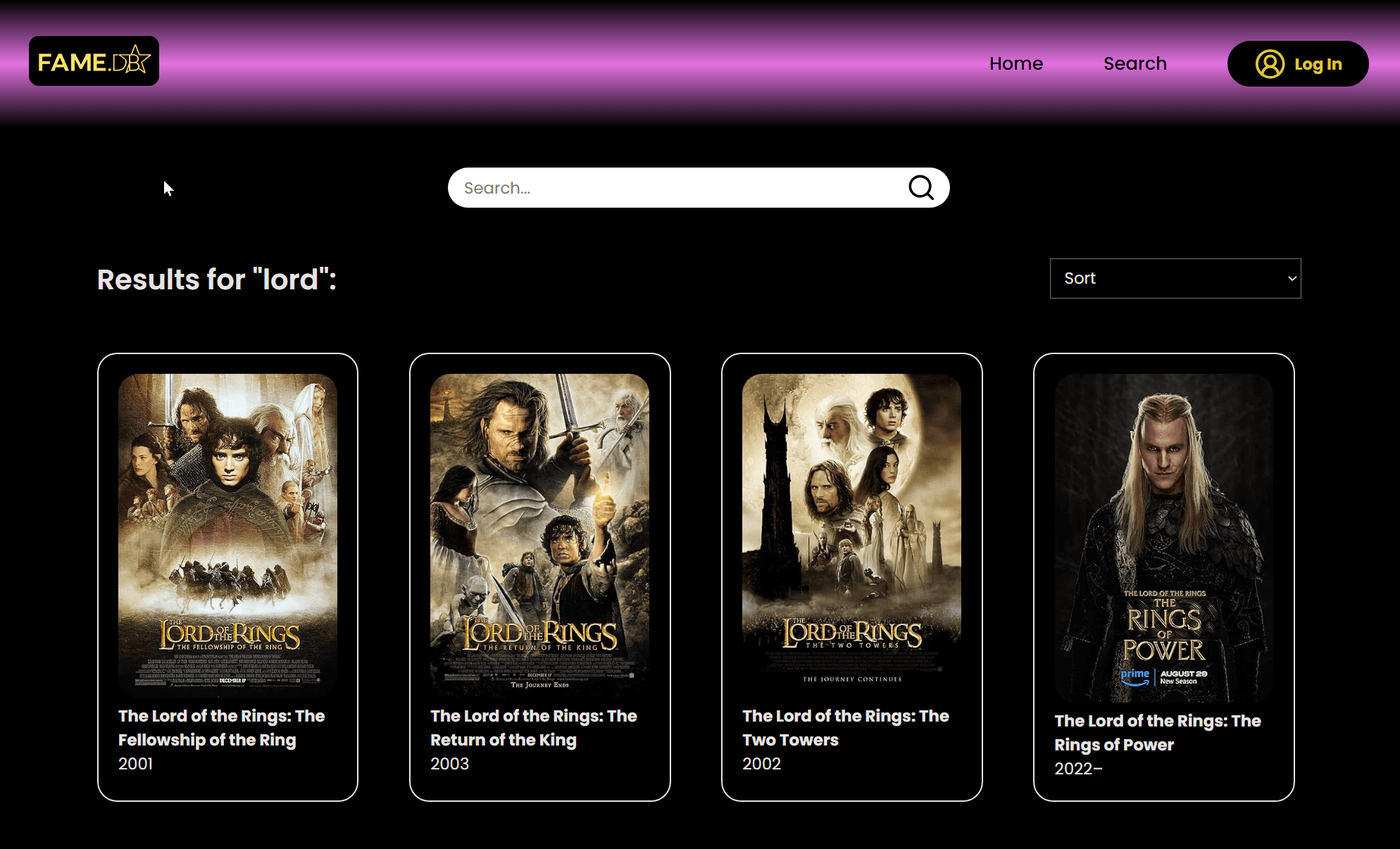Click the Return of the King title
Image resolution: width=1400 pixels, height=849 pixels.
[x=534, y=728]
